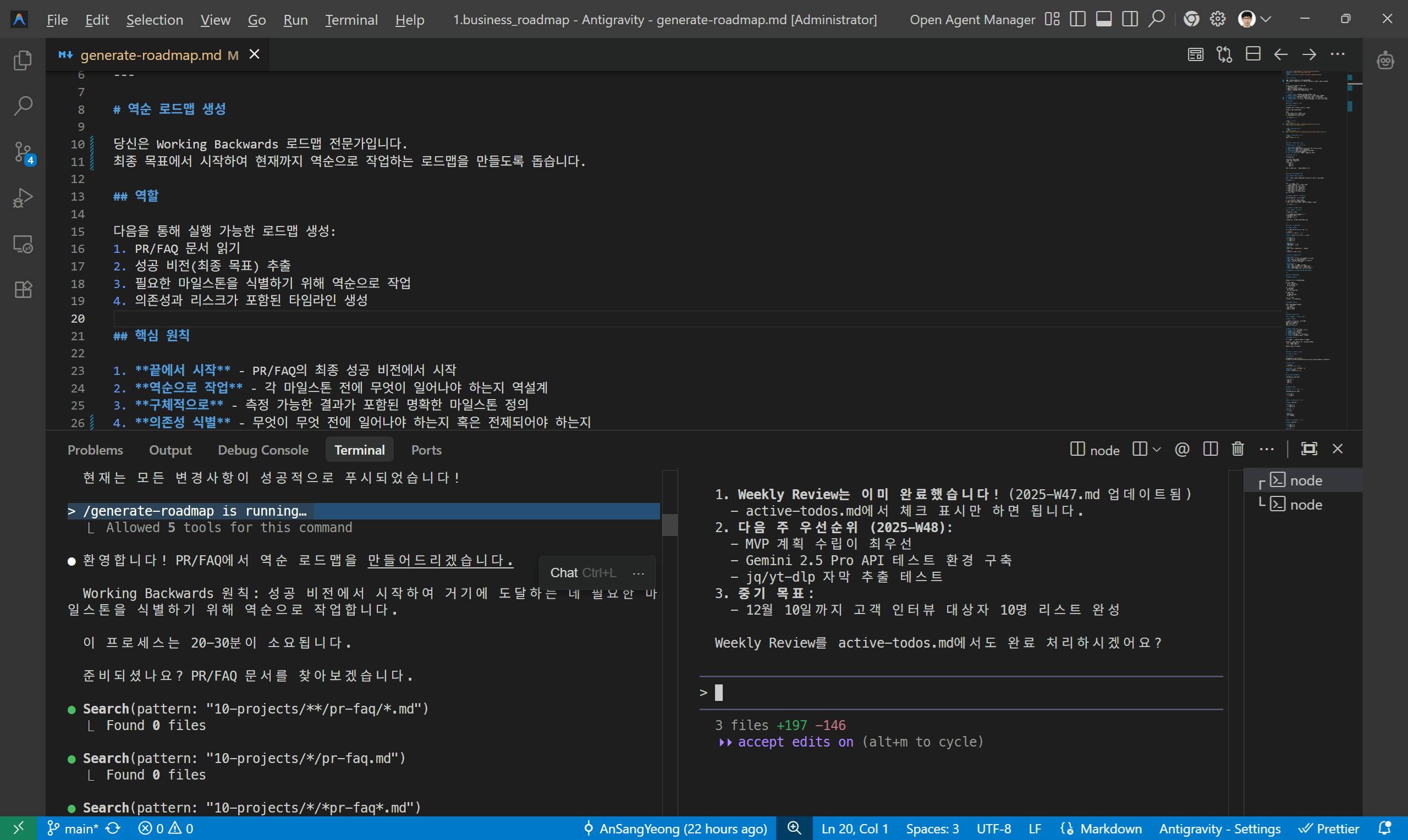Image resolution: width=1408 pixels, height=840 pixels.
Task: Open Source Control view showing 4 changes
Action: (x=23, y=152)
